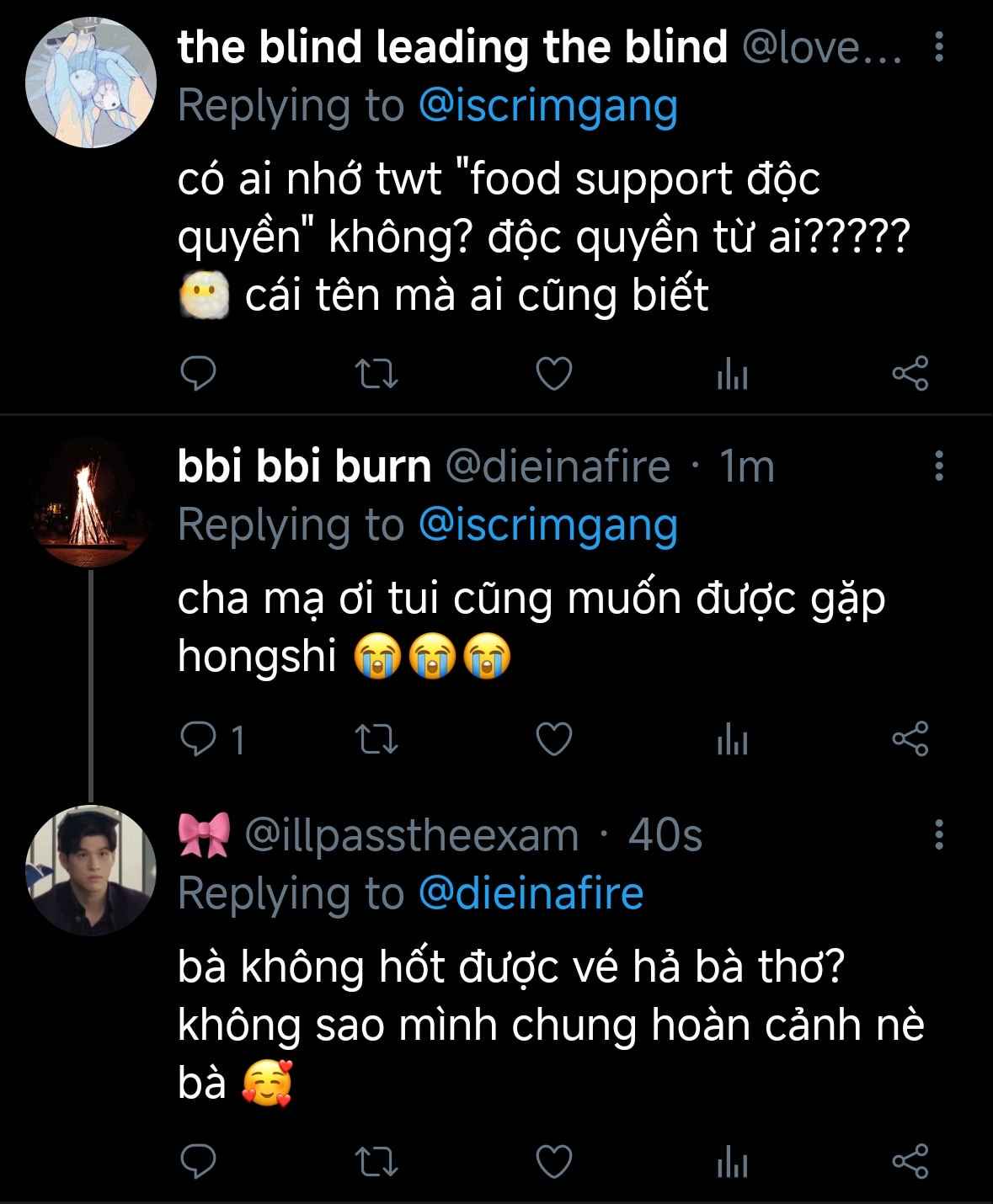Open more options for the first tweet
The width and height of the screenshot is (993, 1204).
939,47
